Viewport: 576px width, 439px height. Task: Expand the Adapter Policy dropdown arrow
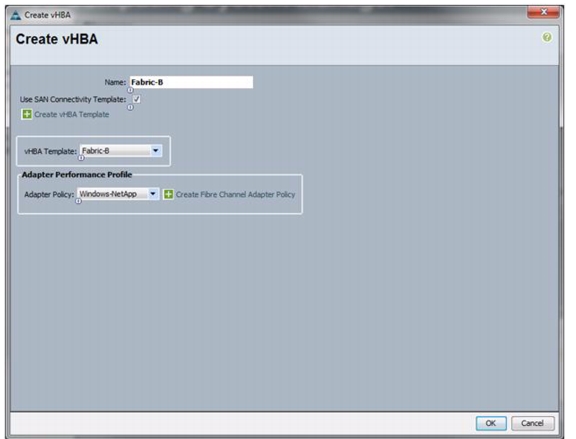(153, 194)
